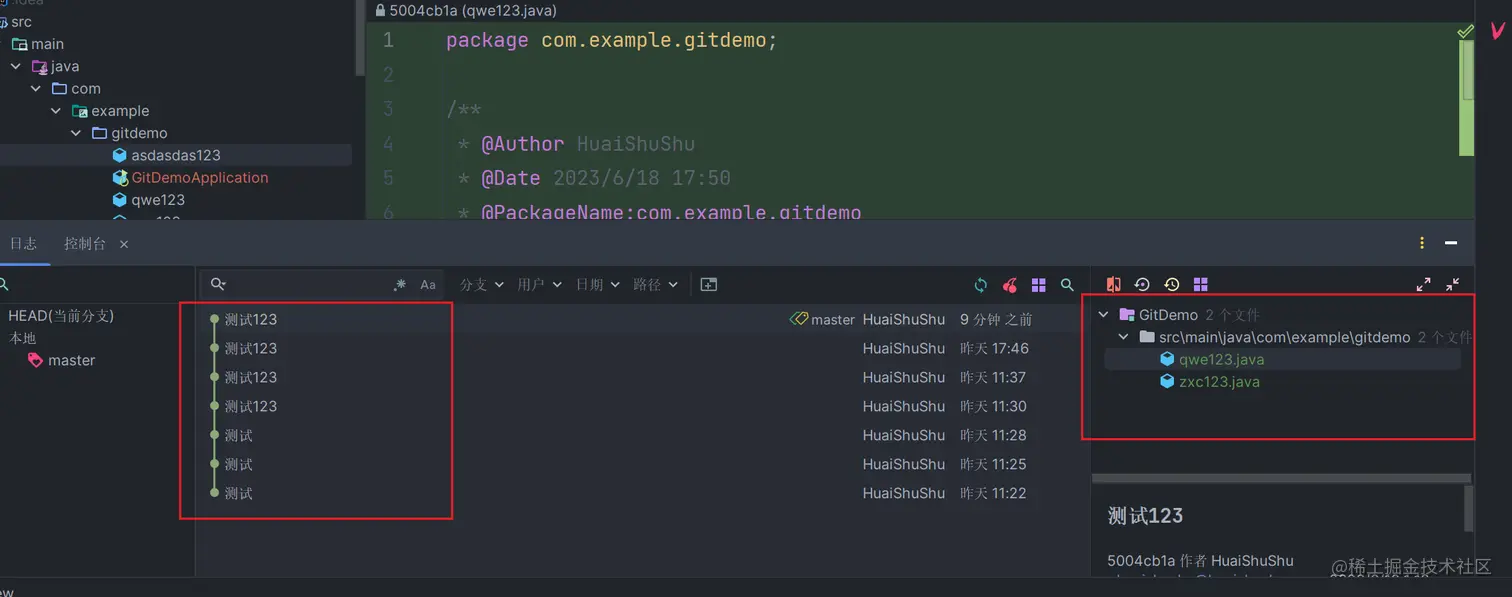Image resolution: width=1512 pixels, height=597 pixels.
Task: Open tool window options three-dot menu
Action: [1422, 243]
